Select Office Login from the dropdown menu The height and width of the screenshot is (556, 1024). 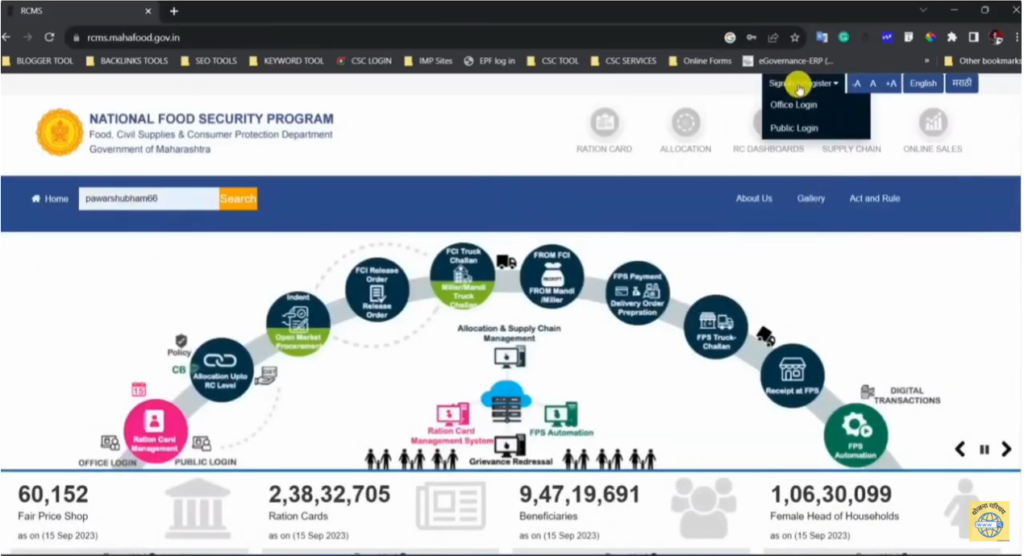pos(794,105)
